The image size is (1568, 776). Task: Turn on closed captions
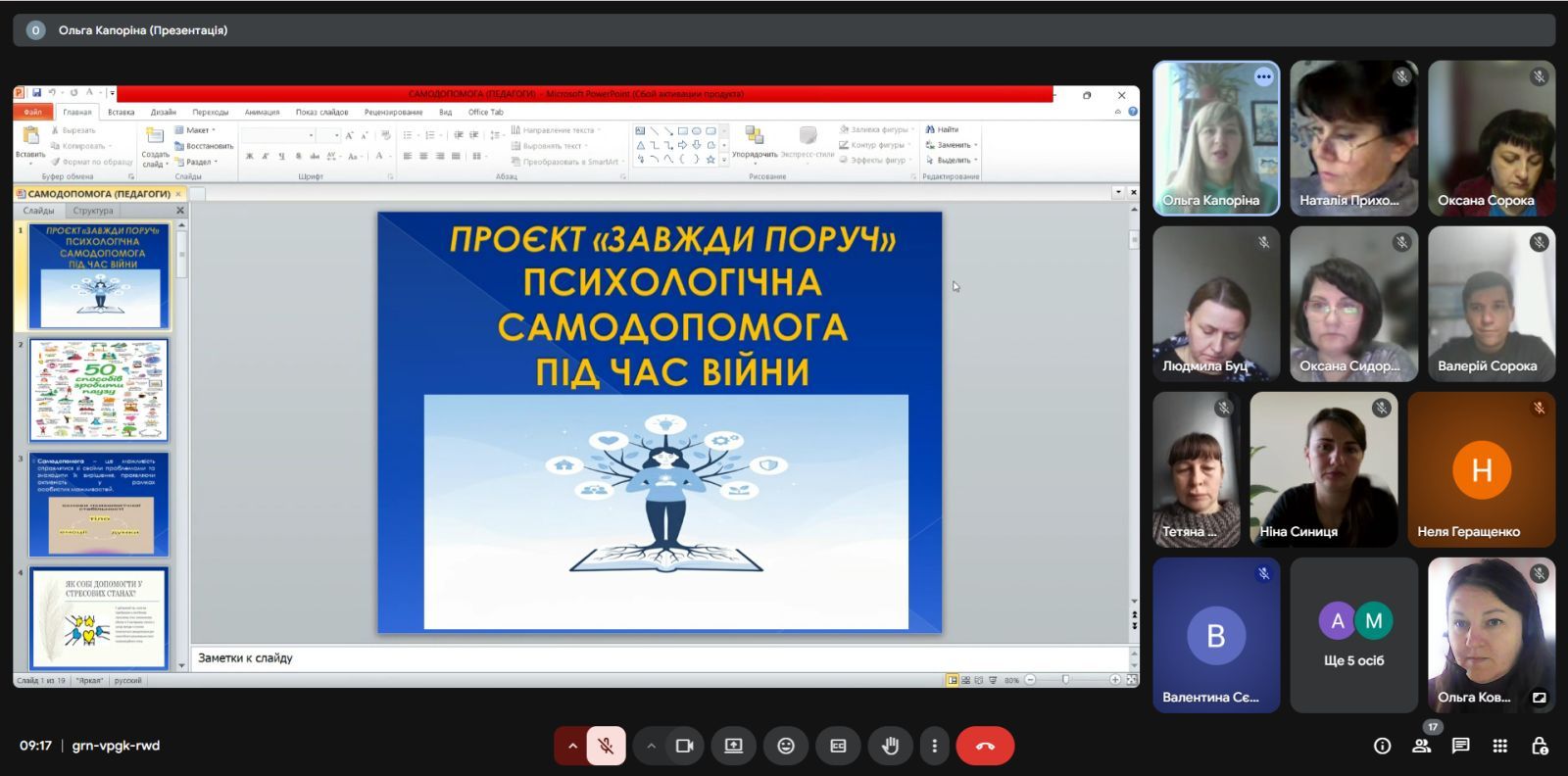pyautogui.click(x=838, y=746)
